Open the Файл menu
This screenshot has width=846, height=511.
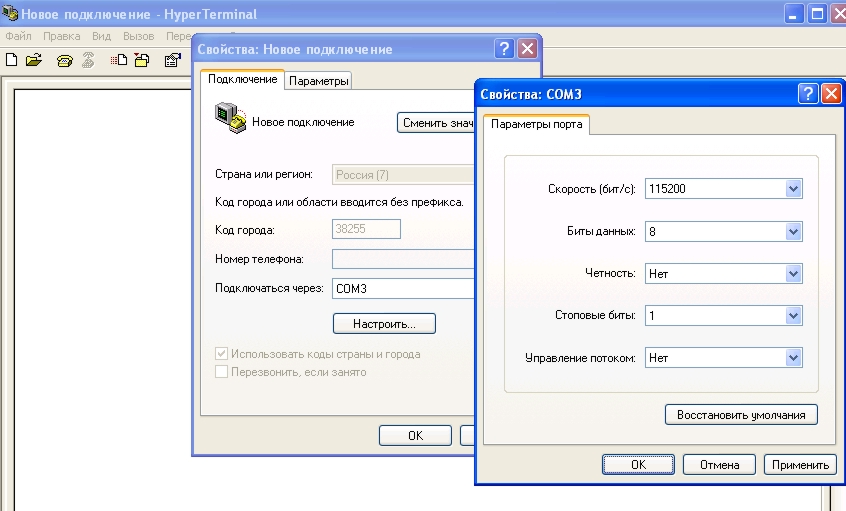18,36
